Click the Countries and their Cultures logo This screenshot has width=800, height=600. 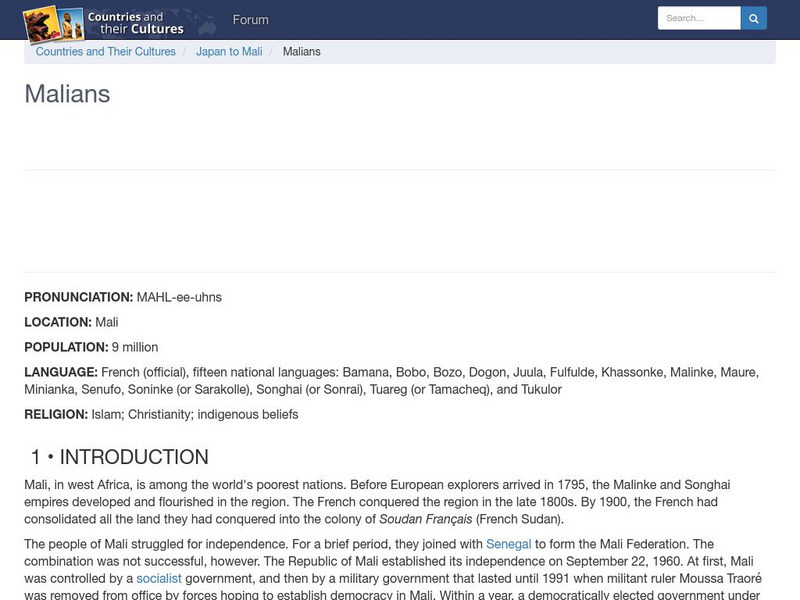(104, 23)
